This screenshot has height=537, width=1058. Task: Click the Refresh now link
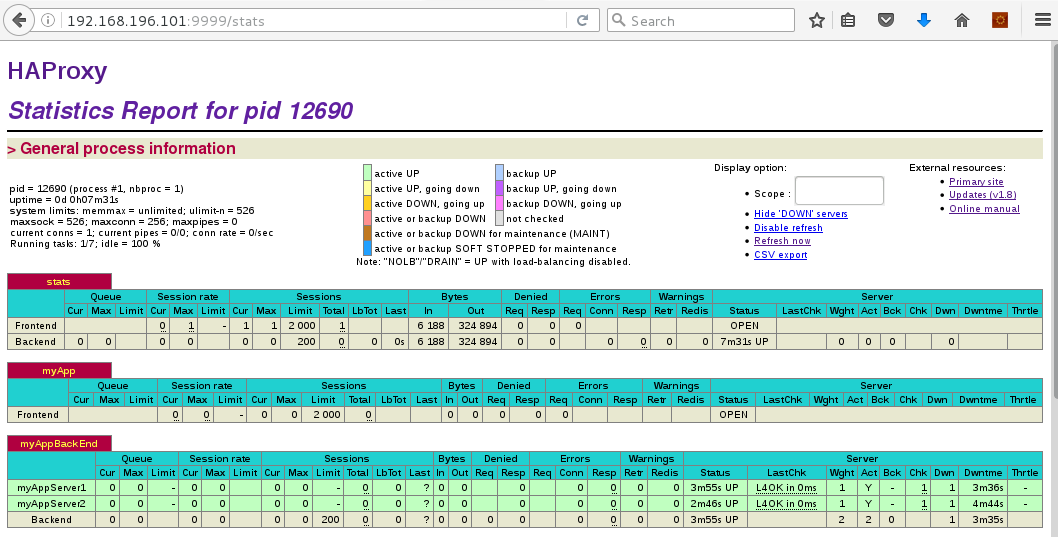click(x=782, y=241)
